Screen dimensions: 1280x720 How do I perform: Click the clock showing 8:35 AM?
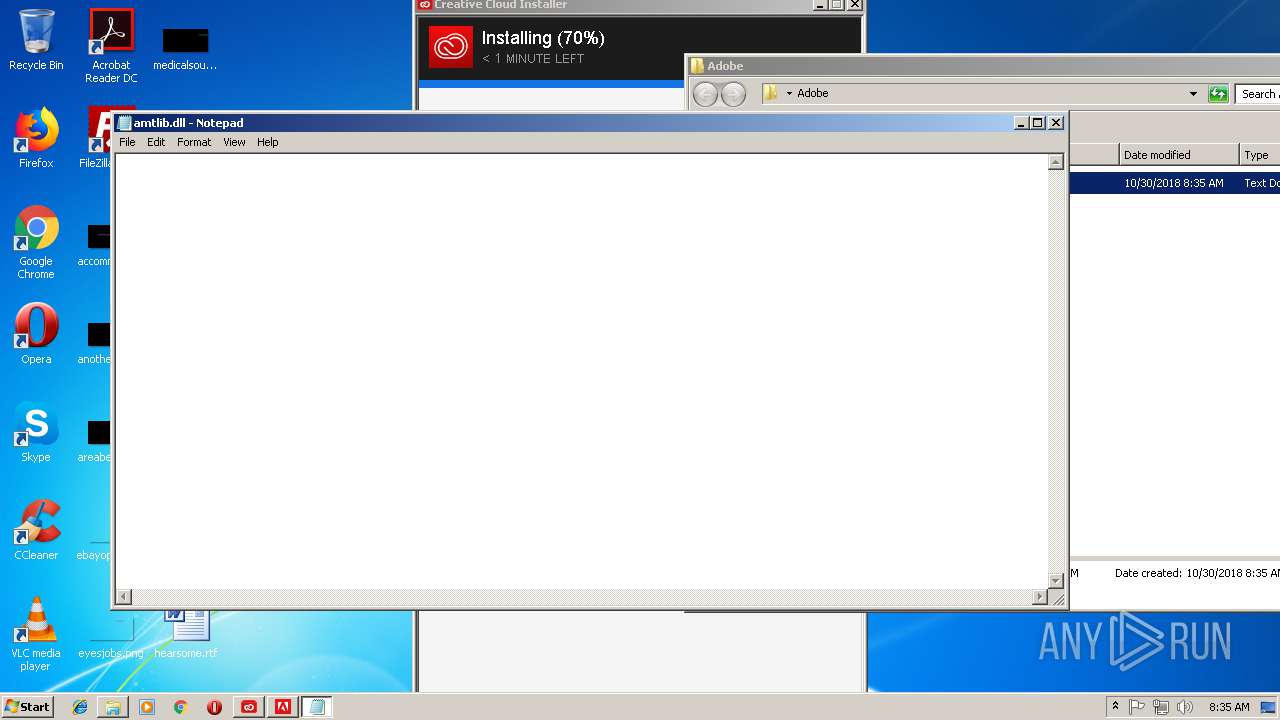click(x=1229, y=707)
